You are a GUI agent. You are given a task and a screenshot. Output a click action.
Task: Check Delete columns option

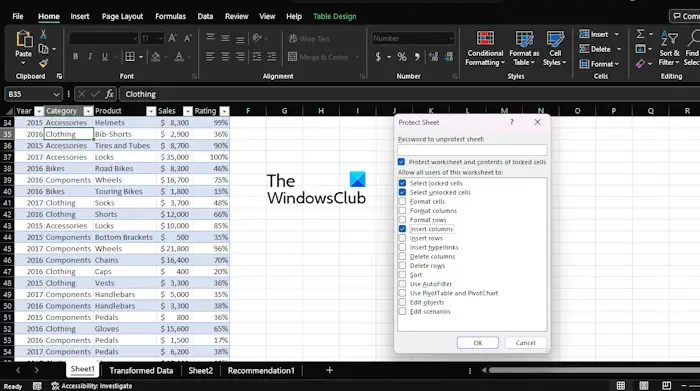point(402,256)
